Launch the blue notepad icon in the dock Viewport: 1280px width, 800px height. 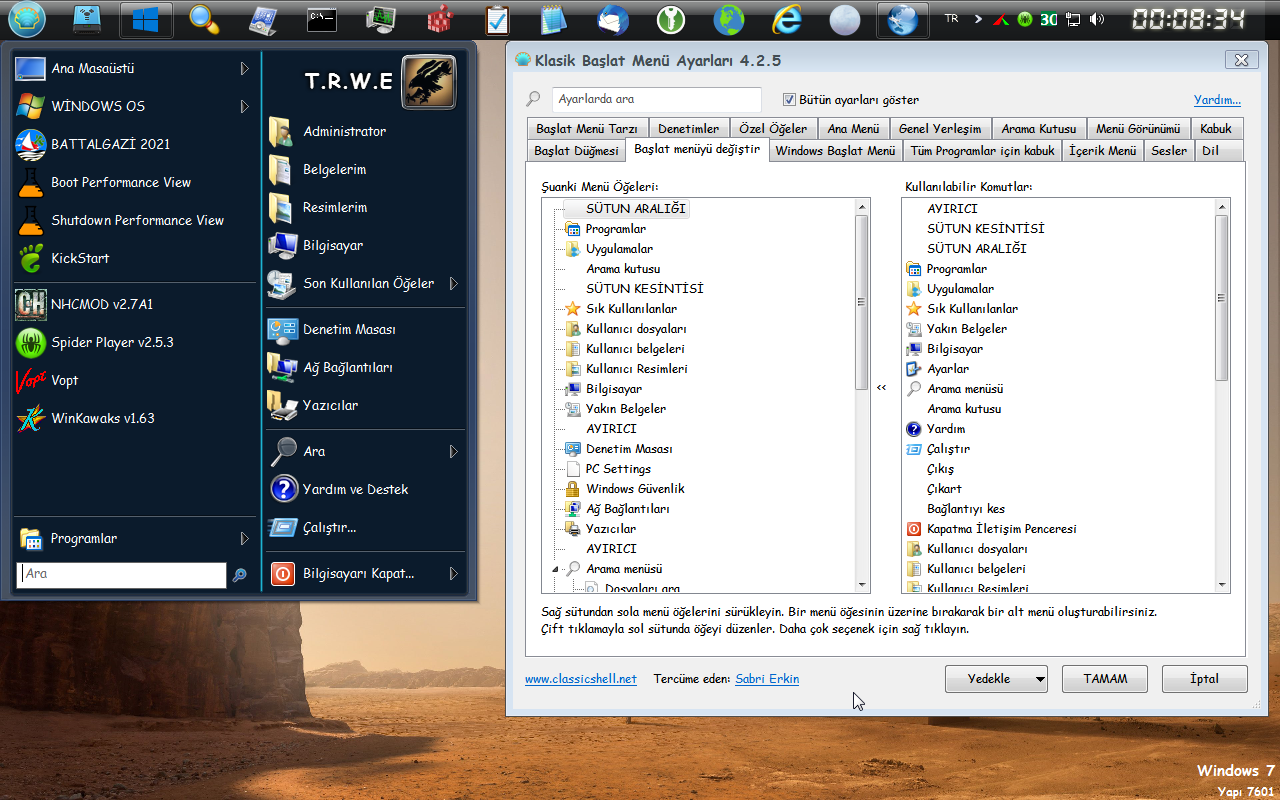tap(554, 19)
